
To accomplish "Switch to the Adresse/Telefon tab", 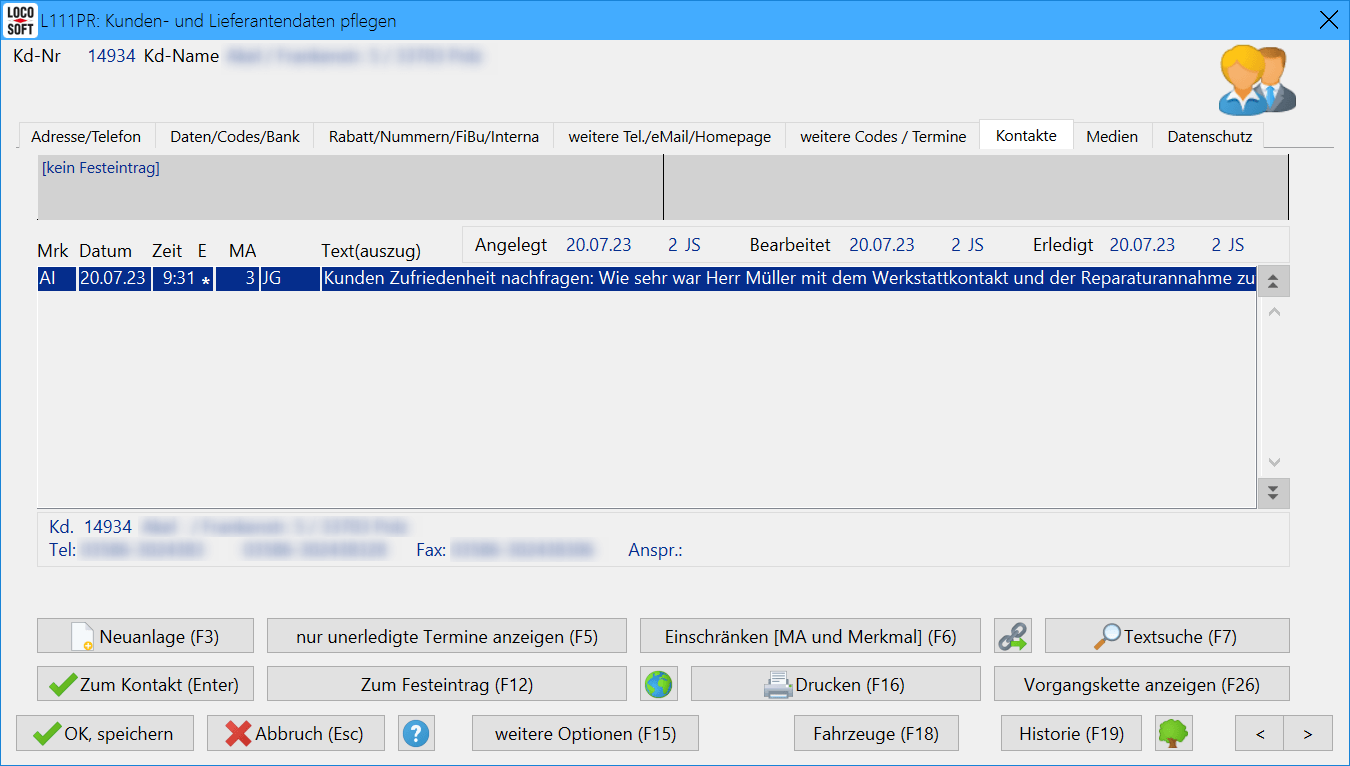I will point(86,136).
